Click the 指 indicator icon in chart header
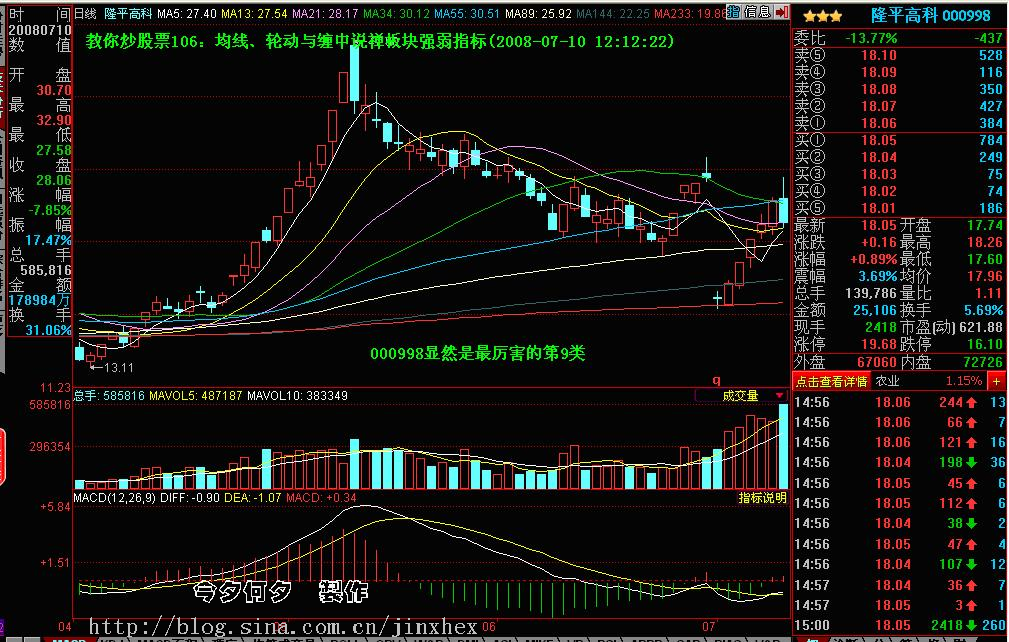1009x642 pixels. [x=733, y=13]
